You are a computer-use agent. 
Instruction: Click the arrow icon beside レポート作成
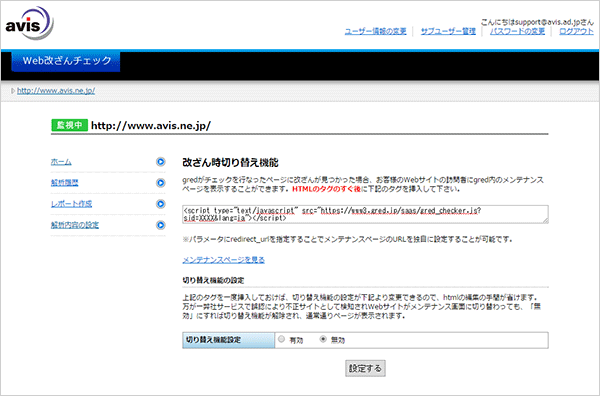pos(161,204)
